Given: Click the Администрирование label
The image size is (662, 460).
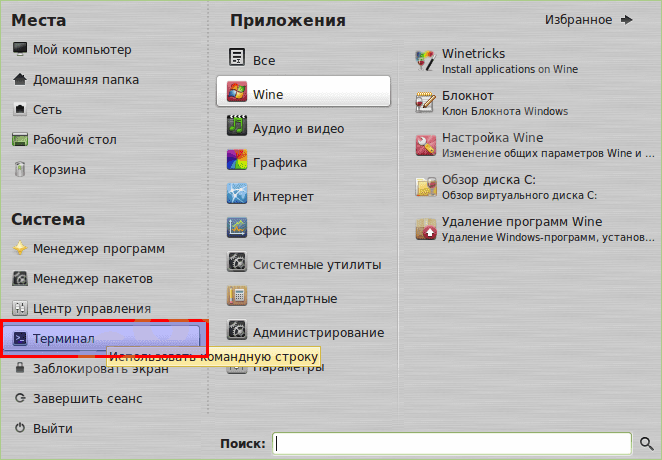Looking at the screenshot, I should [x=318, y=333].
